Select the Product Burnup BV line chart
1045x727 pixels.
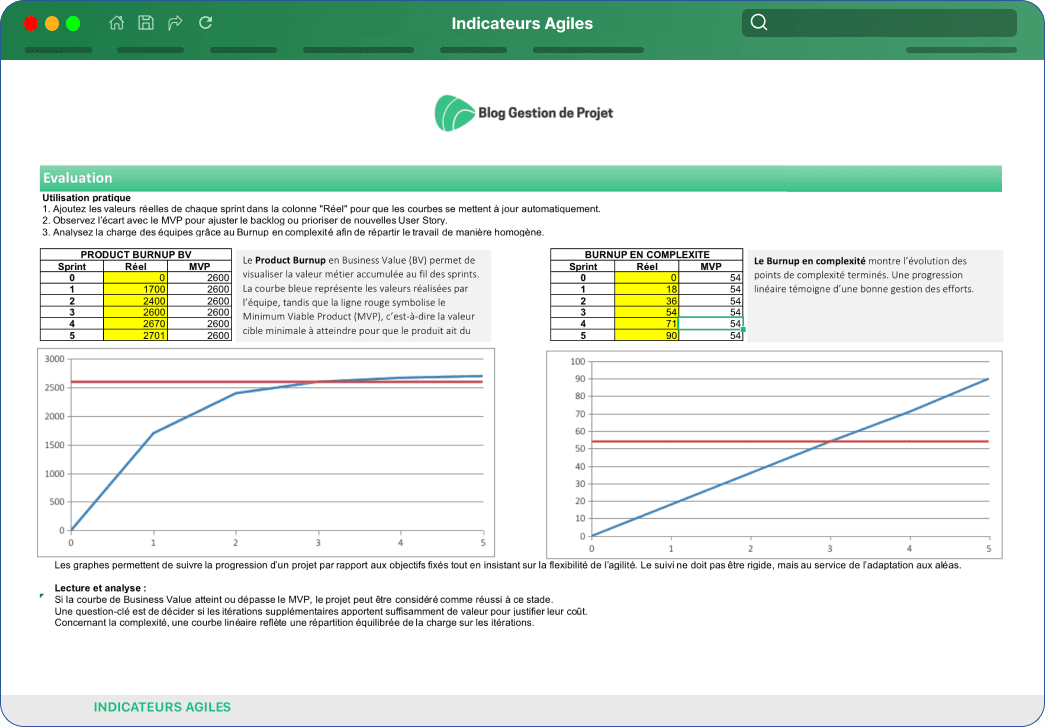[266, 452]
